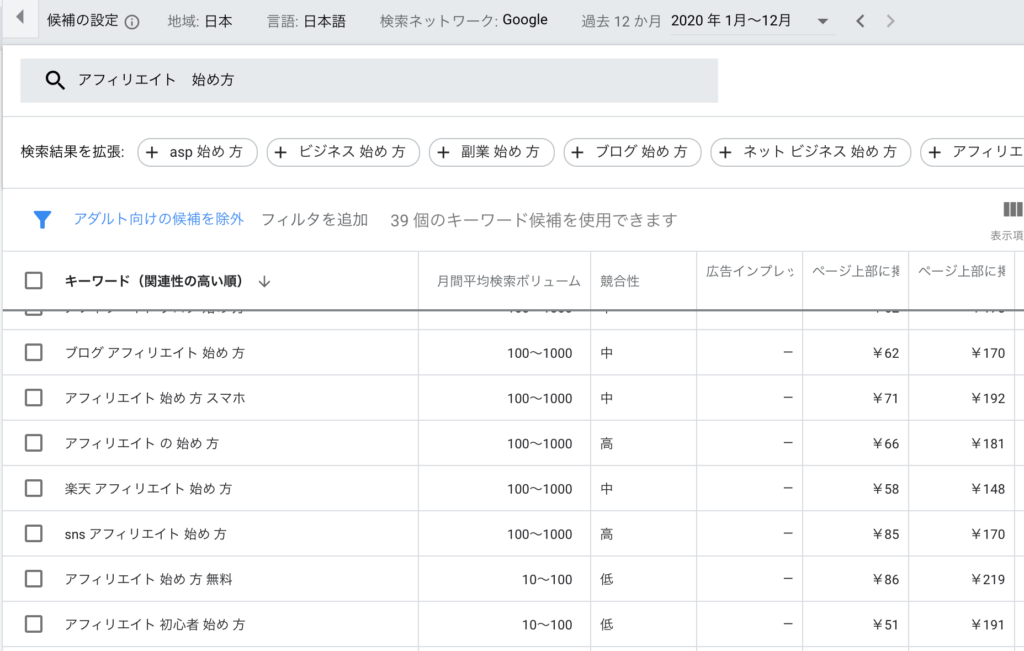Image resolution: width=1024 pixels, height=651 pixels.
Task: Click plus icon on asp 始め方 chip
Action: (x=152, y=153)
